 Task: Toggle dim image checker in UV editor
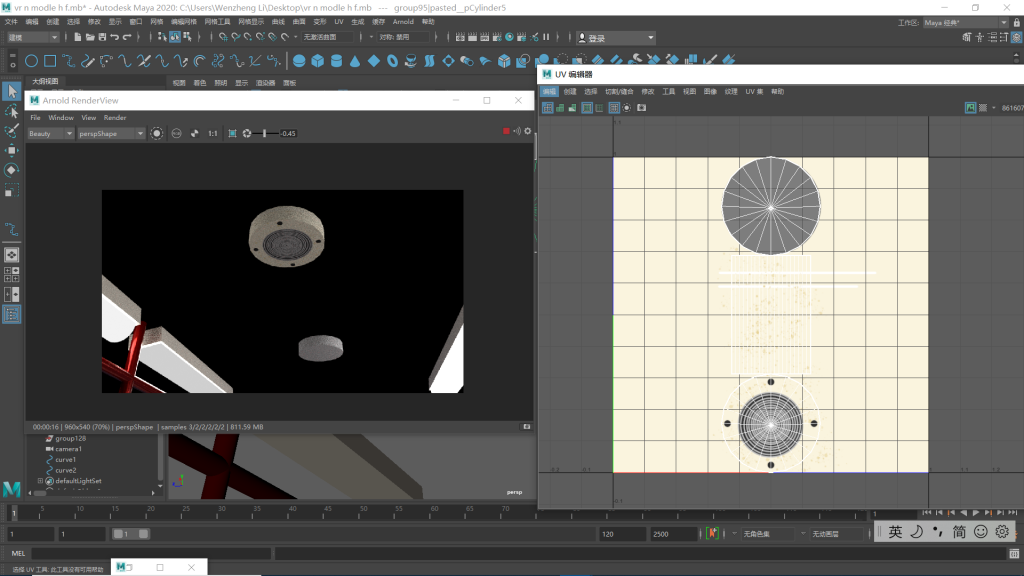pos(983,108)
